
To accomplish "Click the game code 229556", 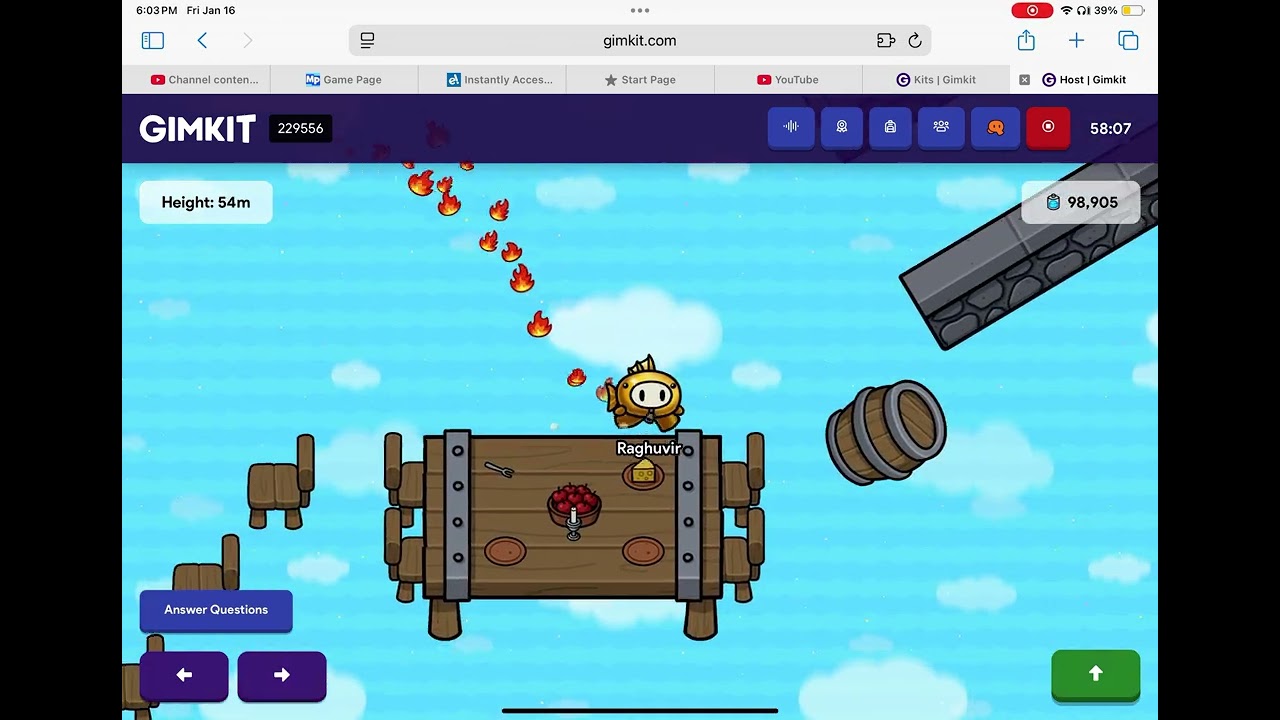I will [300, 129].
